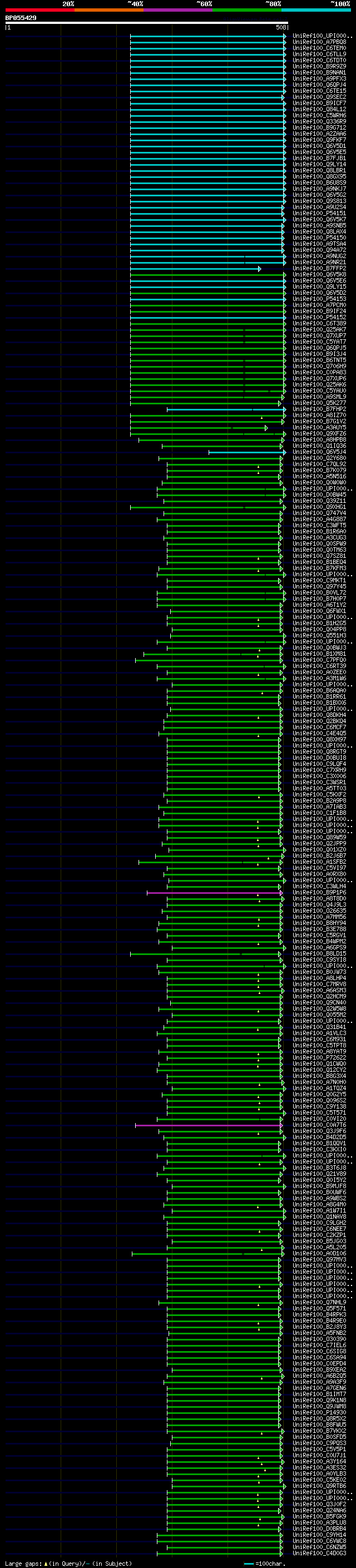Open hit UniRef100_A8IZ70
356x1568 pixels.
tap(319, 415)
